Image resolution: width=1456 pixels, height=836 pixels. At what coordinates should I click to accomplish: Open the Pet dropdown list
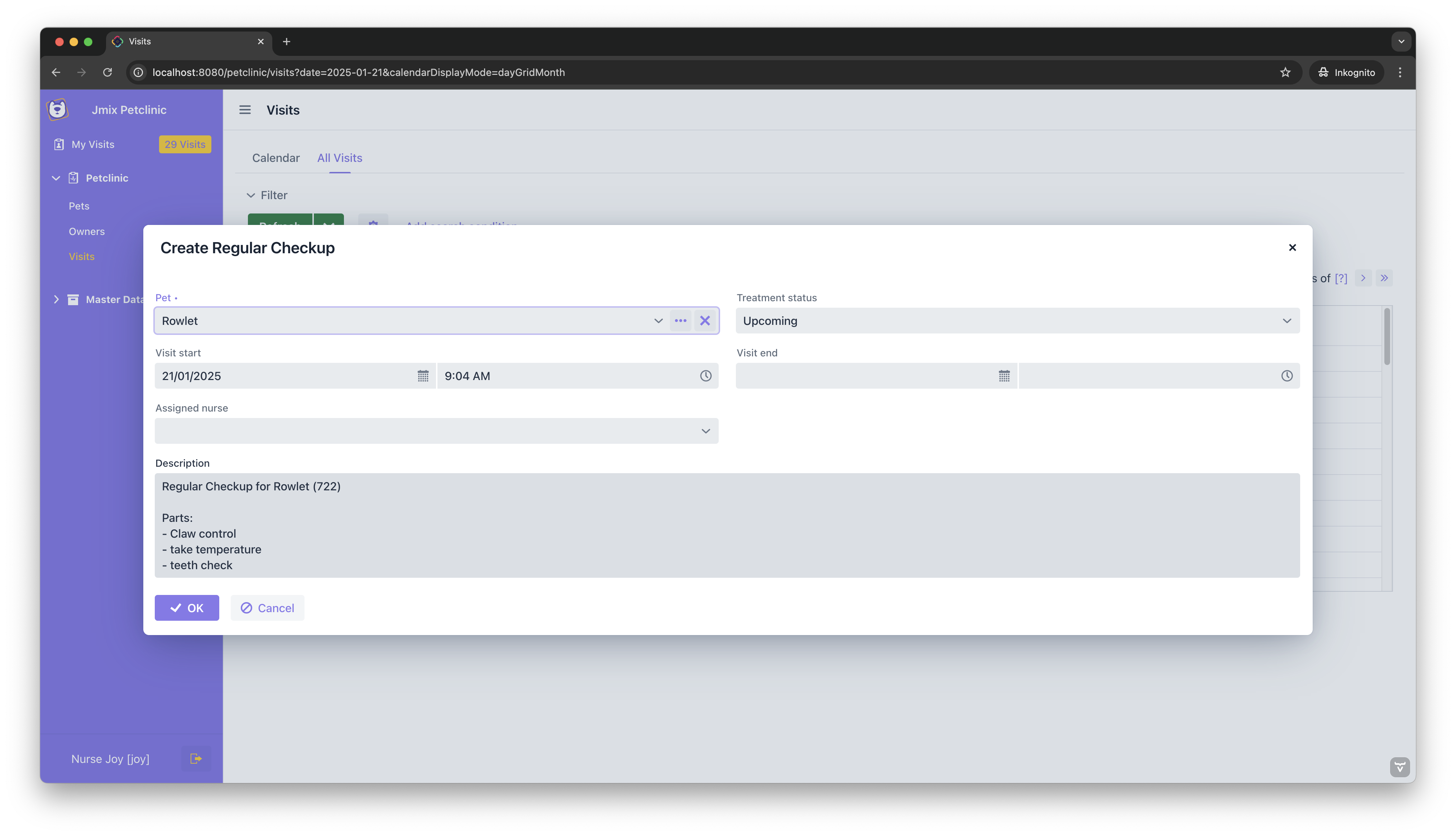(658, 321)
